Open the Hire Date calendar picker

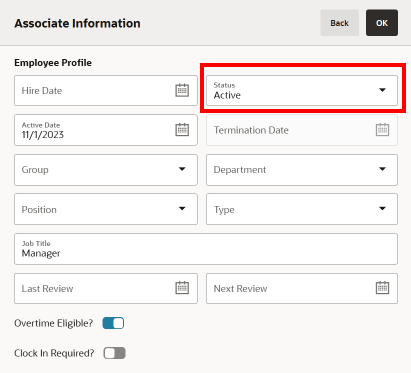click(182, 90)
